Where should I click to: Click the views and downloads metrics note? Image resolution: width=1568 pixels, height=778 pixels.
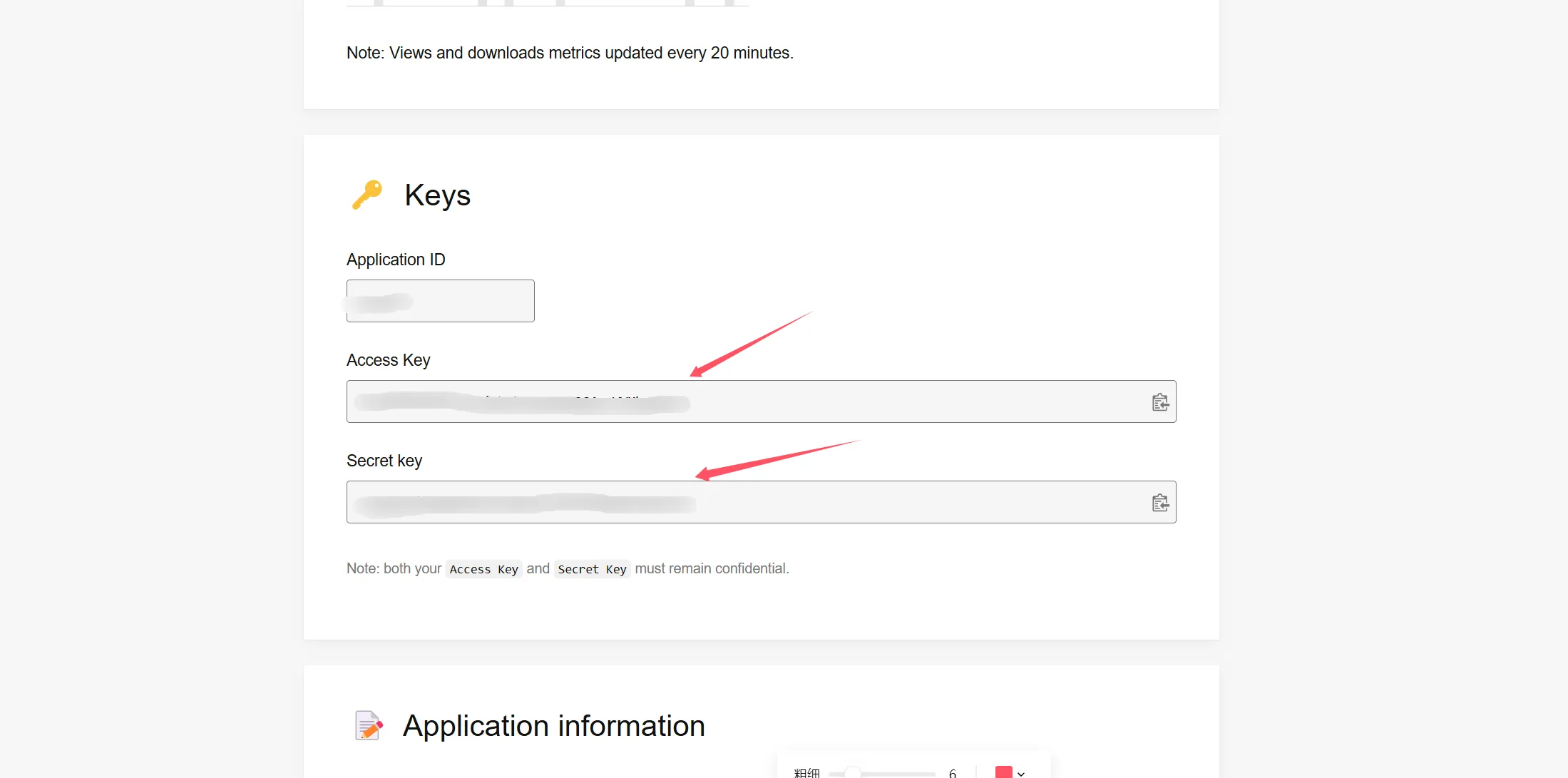(569, 53)
